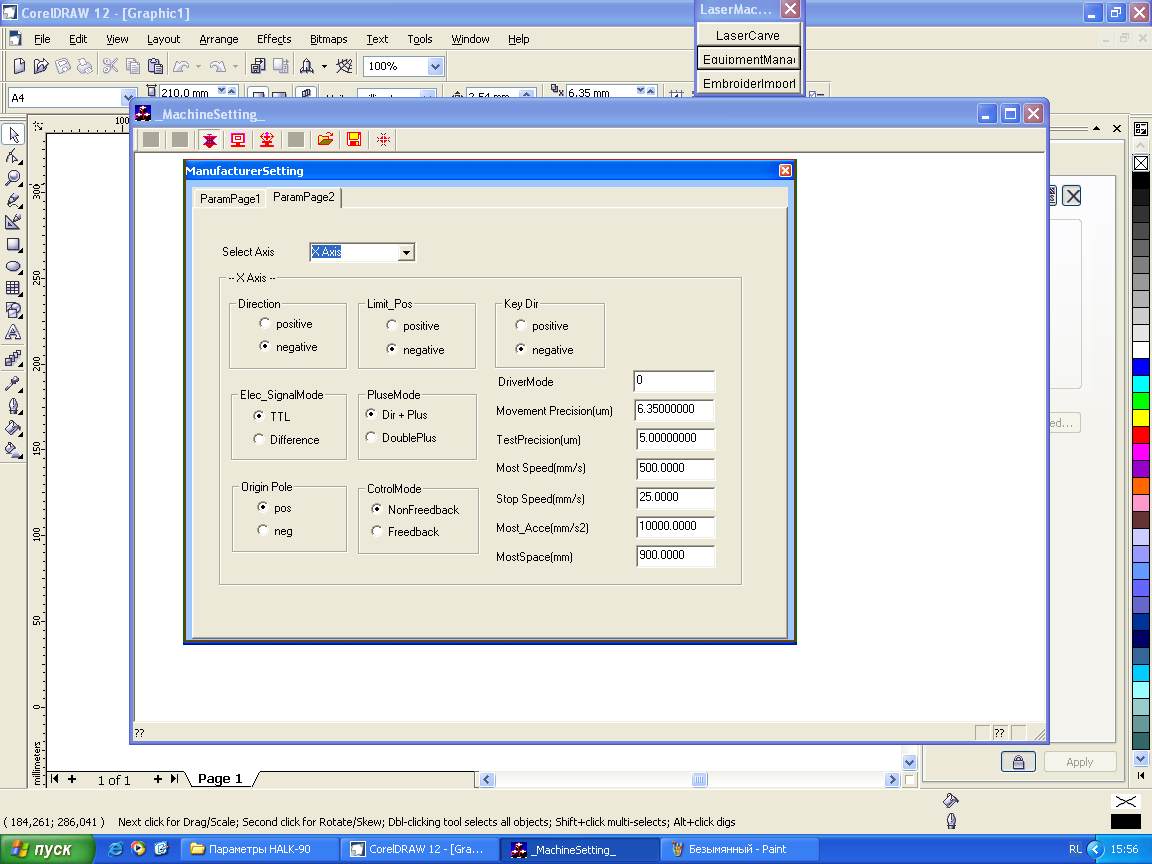
Task: Select Difference signal mode
Action: [260, 439]
